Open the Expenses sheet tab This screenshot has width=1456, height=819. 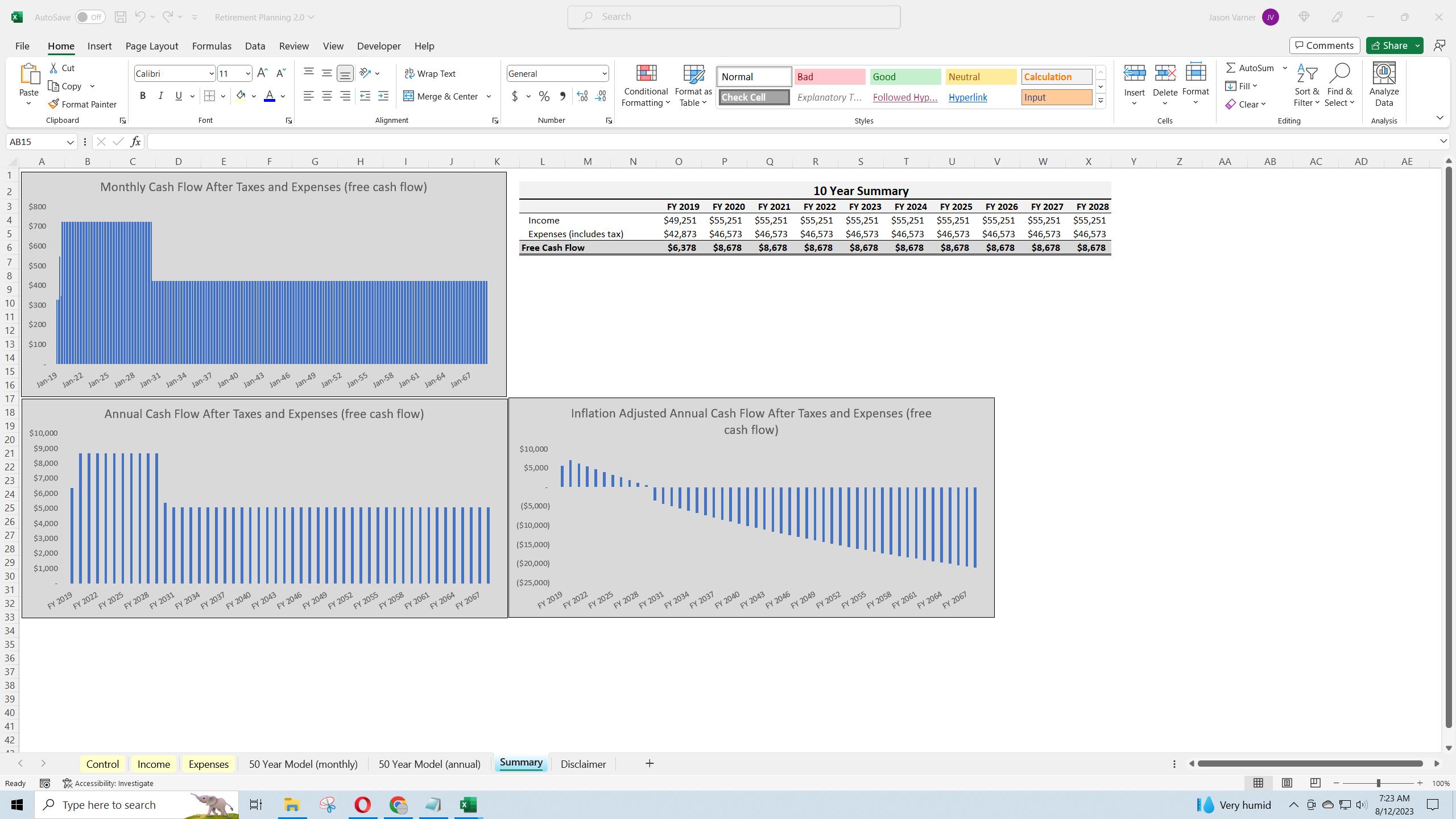208,764
